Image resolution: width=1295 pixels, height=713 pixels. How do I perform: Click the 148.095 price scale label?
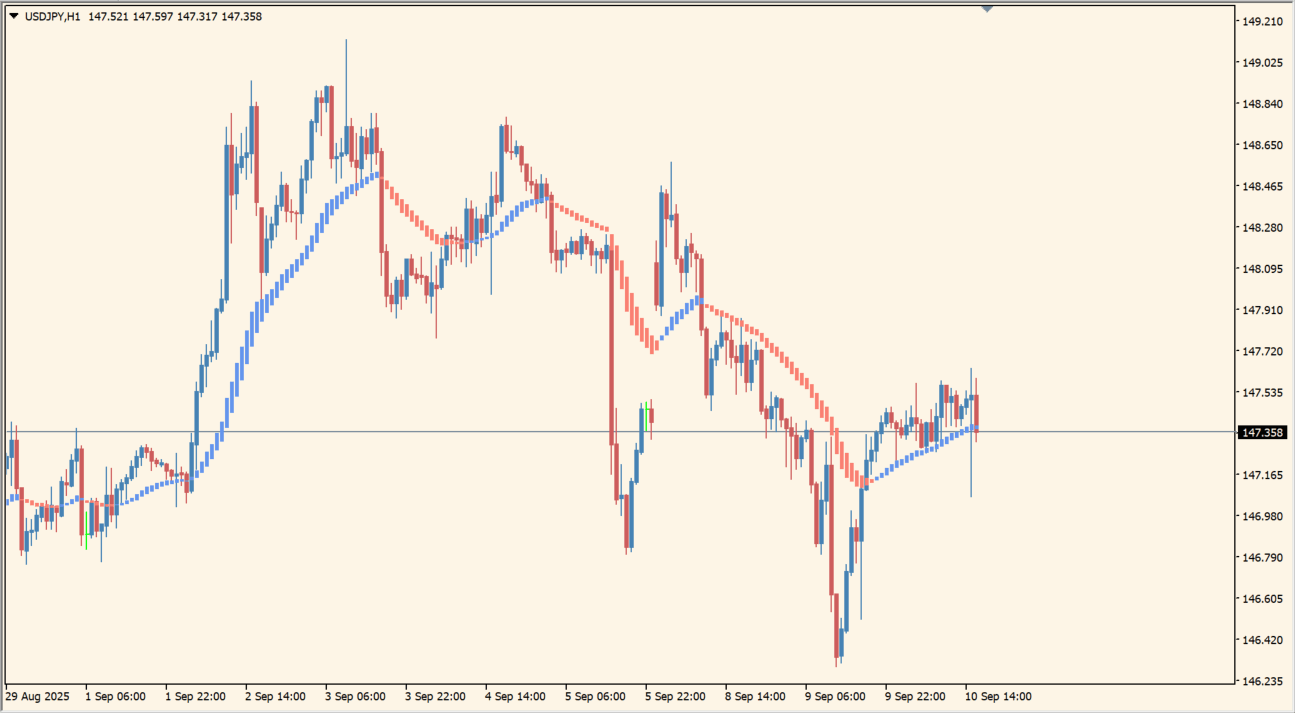(x=1262, y=269)
